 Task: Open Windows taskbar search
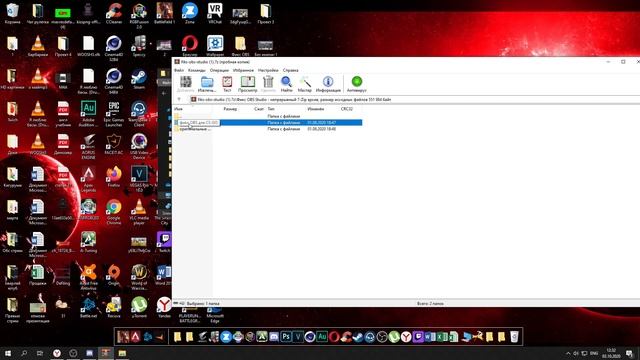[24, 353]
